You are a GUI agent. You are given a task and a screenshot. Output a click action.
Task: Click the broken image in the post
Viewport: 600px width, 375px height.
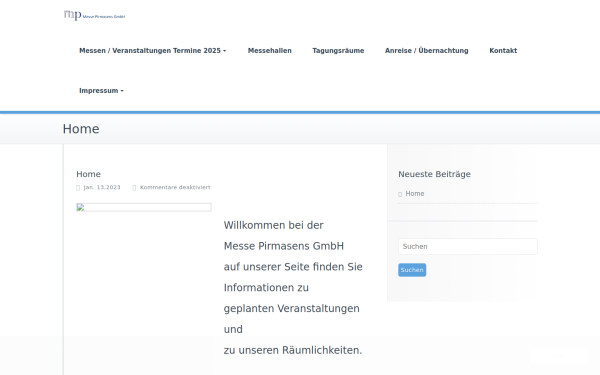[x=144, y=207]
